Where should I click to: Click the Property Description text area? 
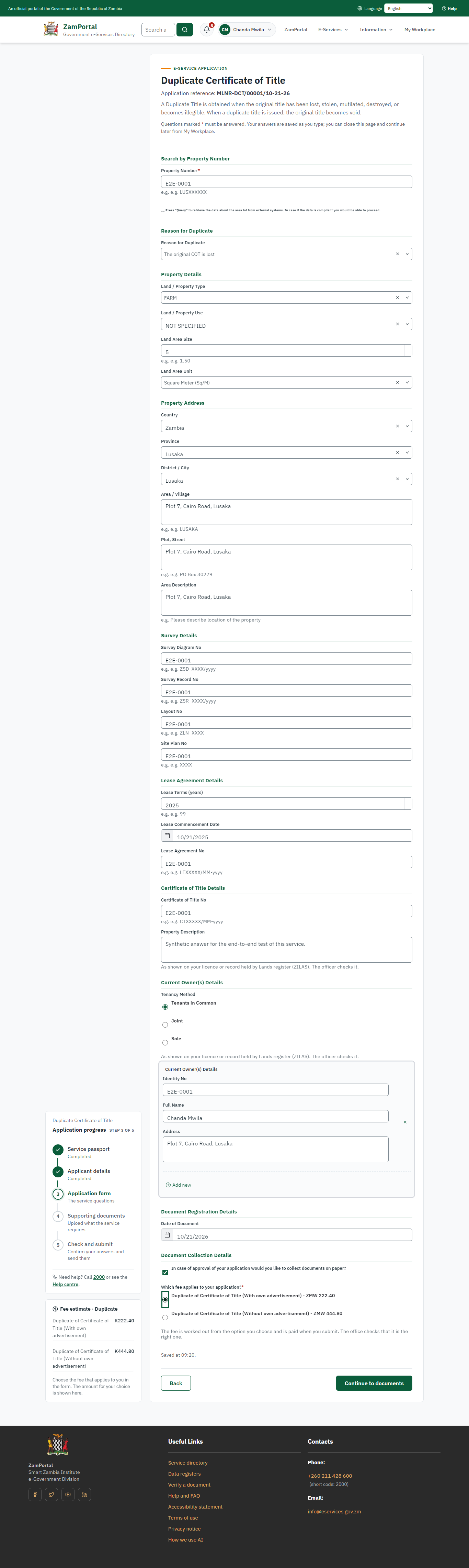[286, 950]
